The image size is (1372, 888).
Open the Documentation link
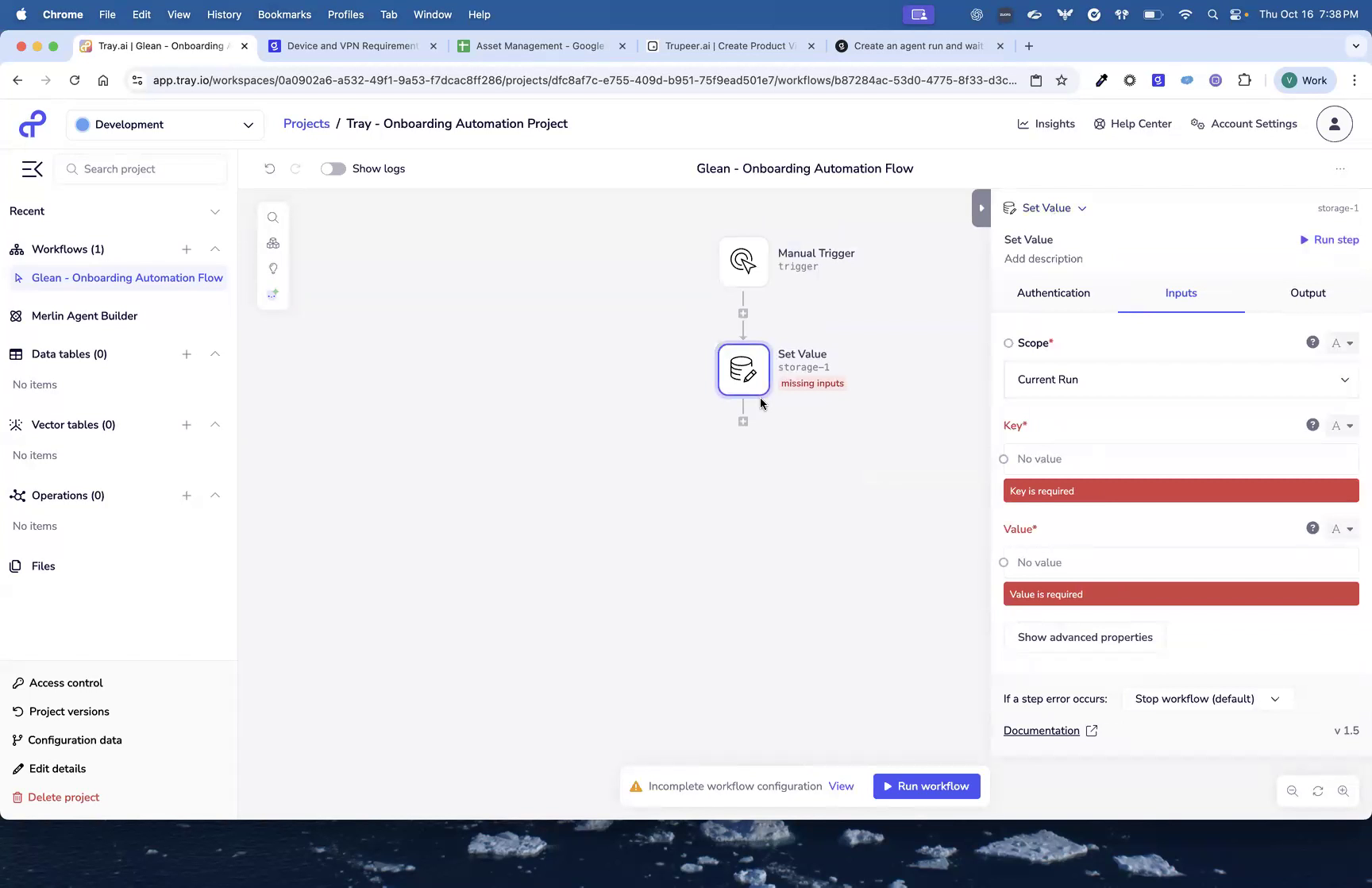tap(1042, 730)
